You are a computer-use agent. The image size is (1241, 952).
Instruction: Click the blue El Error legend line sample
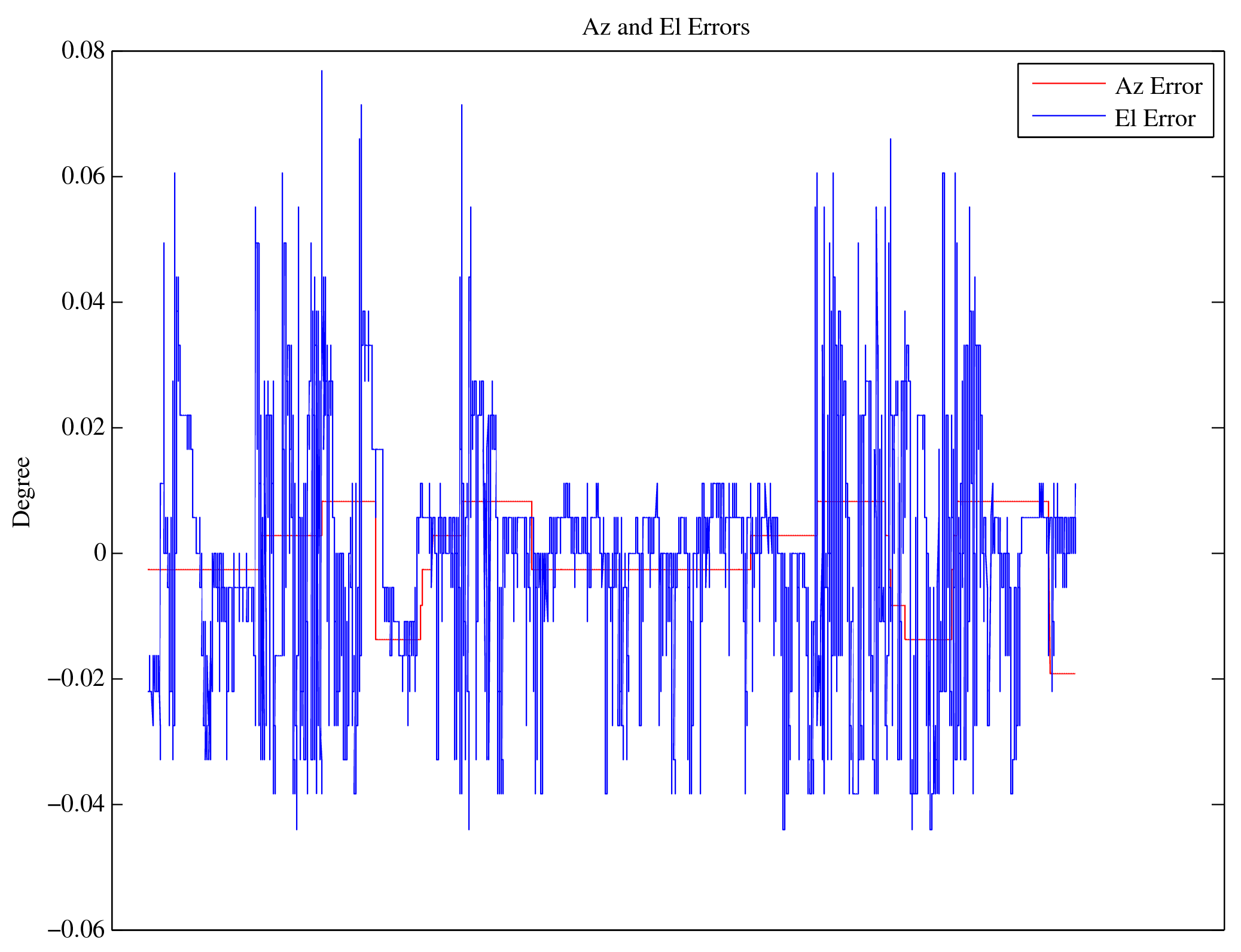point(1068,115)
